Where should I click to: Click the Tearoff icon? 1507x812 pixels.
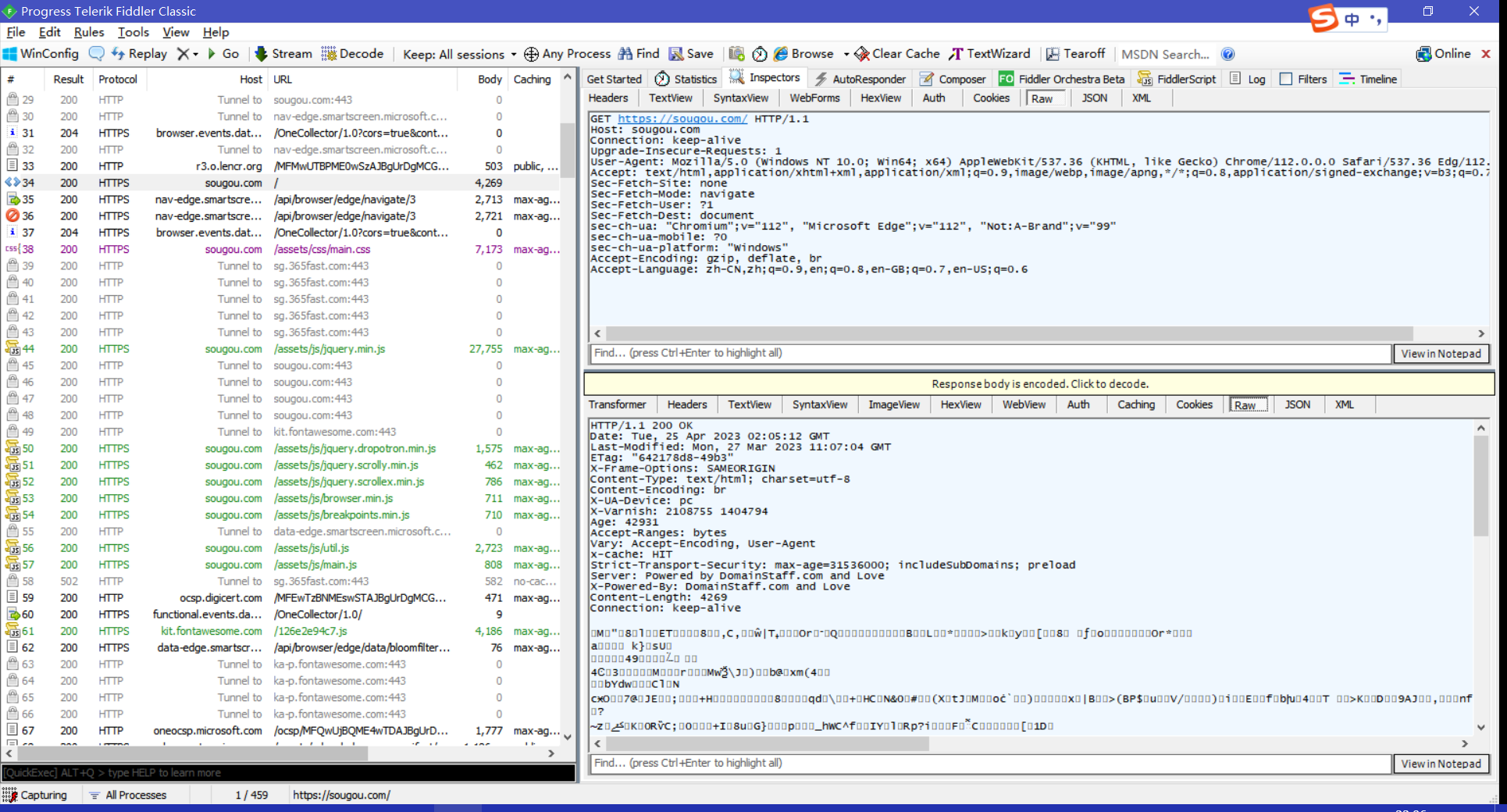[1076, 54]
